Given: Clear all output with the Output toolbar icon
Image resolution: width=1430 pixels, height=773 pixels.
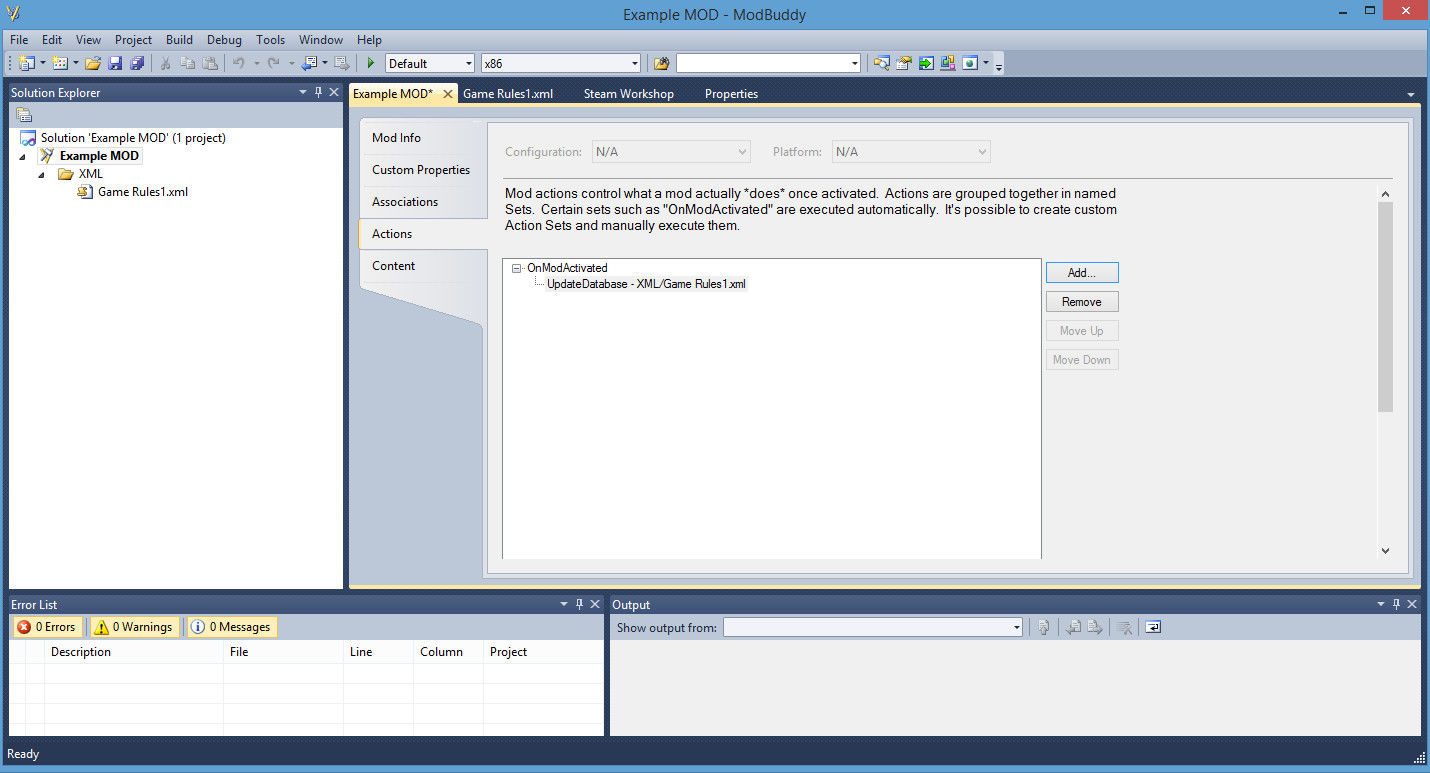Looking at the screenshot, I should 1124,627.
